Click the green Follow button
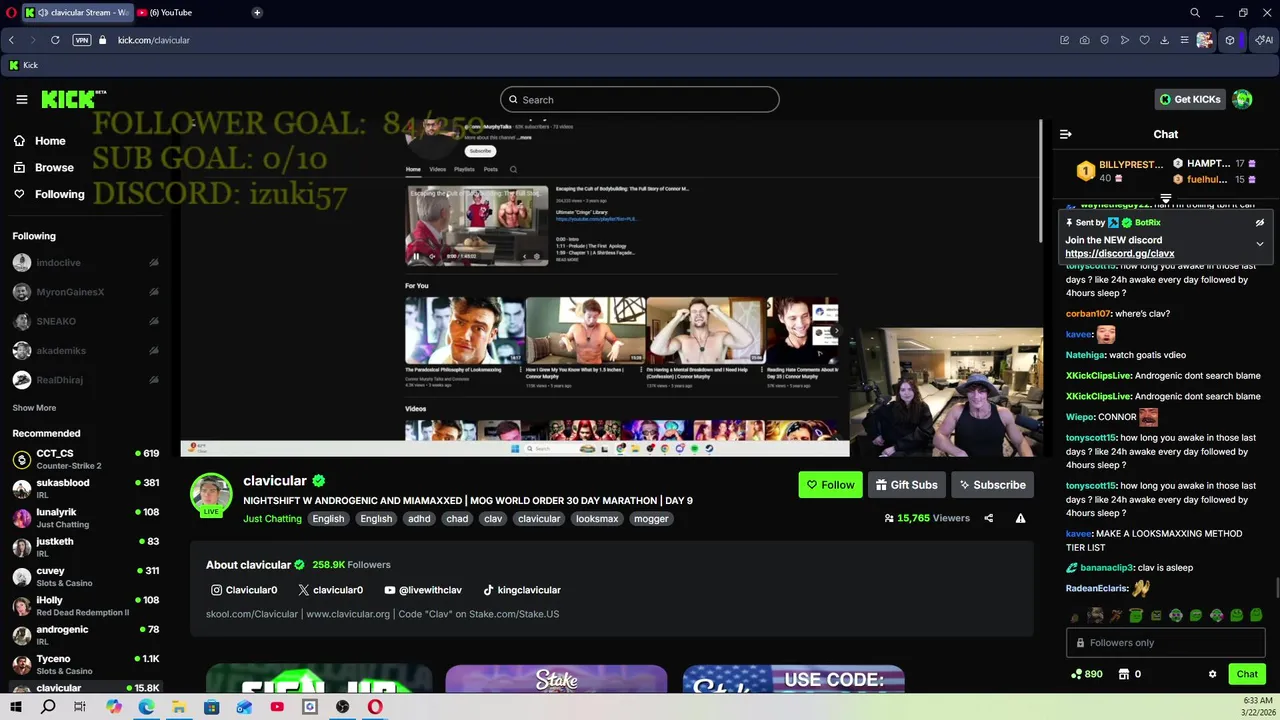The width and height of the screenshot is (1280, 720). [x=830, y=485]
